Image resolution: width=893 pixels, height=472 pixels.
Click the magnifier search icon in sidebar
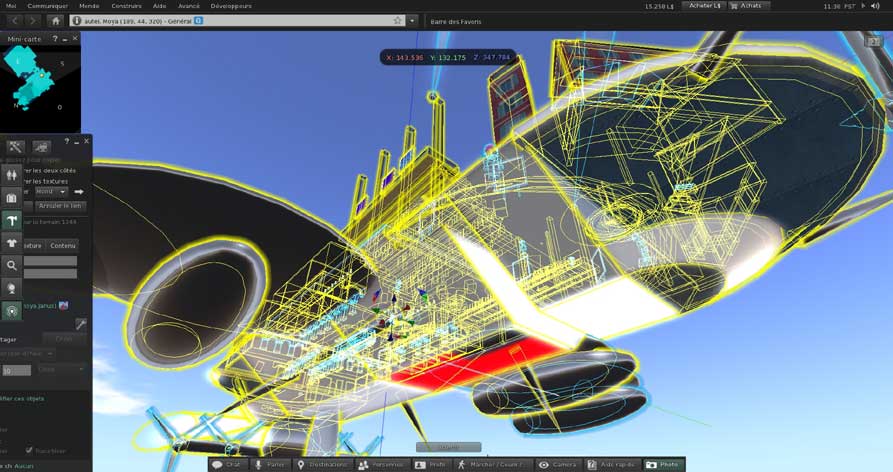tap(12, 265)
